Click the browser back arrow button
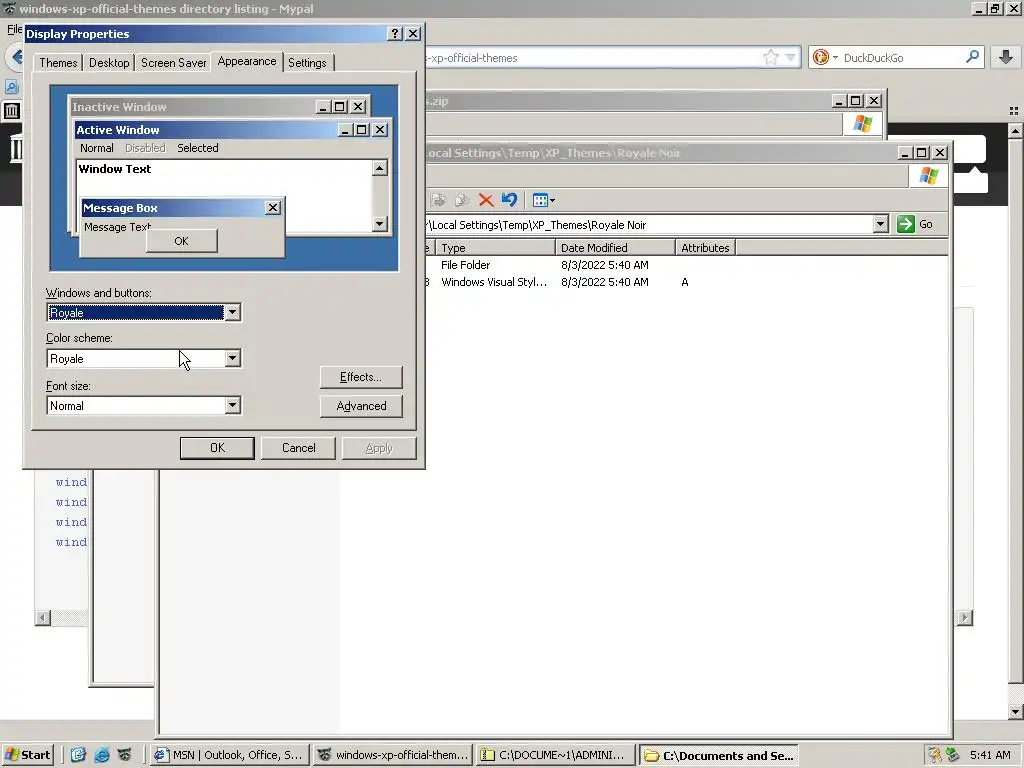 coord(16,57)
